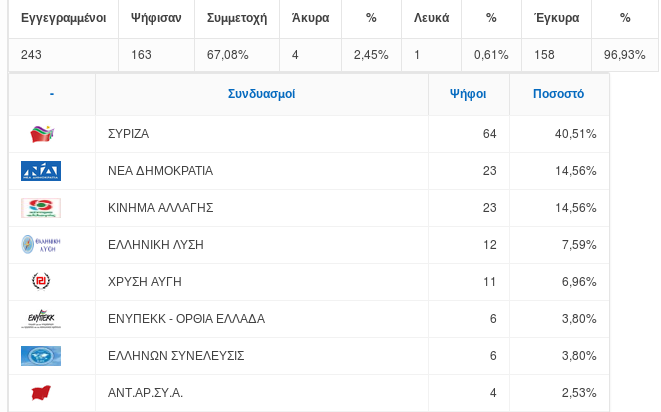Click the Συμμετοχή header cell

click(x=237, y=18)
